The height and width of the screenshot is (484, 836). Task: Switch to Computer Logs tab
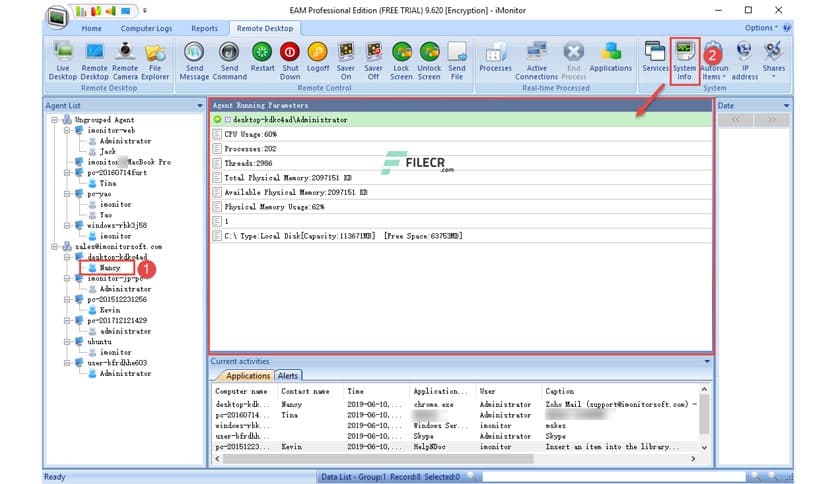[146, 28]
